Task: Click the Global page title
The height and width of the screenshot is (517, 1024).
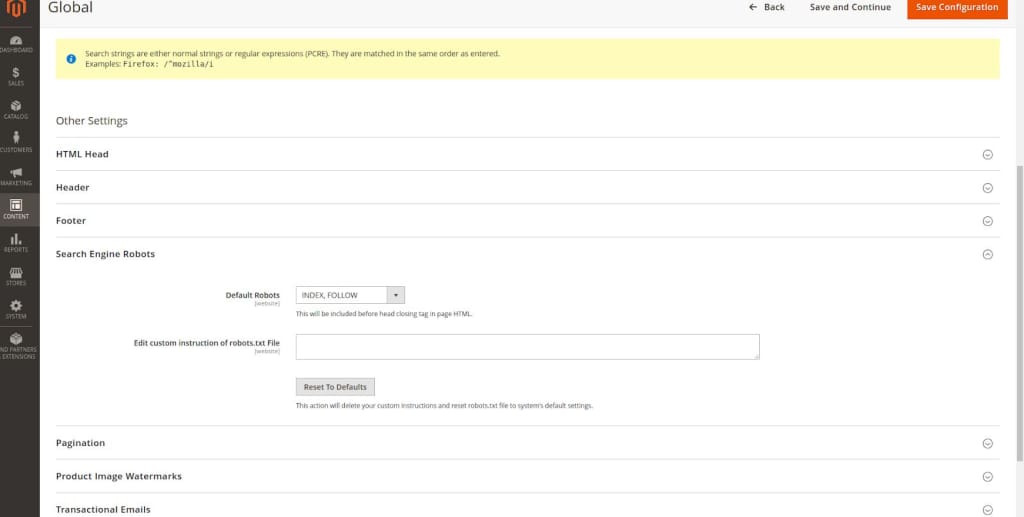Action: (x=71, y=7)
